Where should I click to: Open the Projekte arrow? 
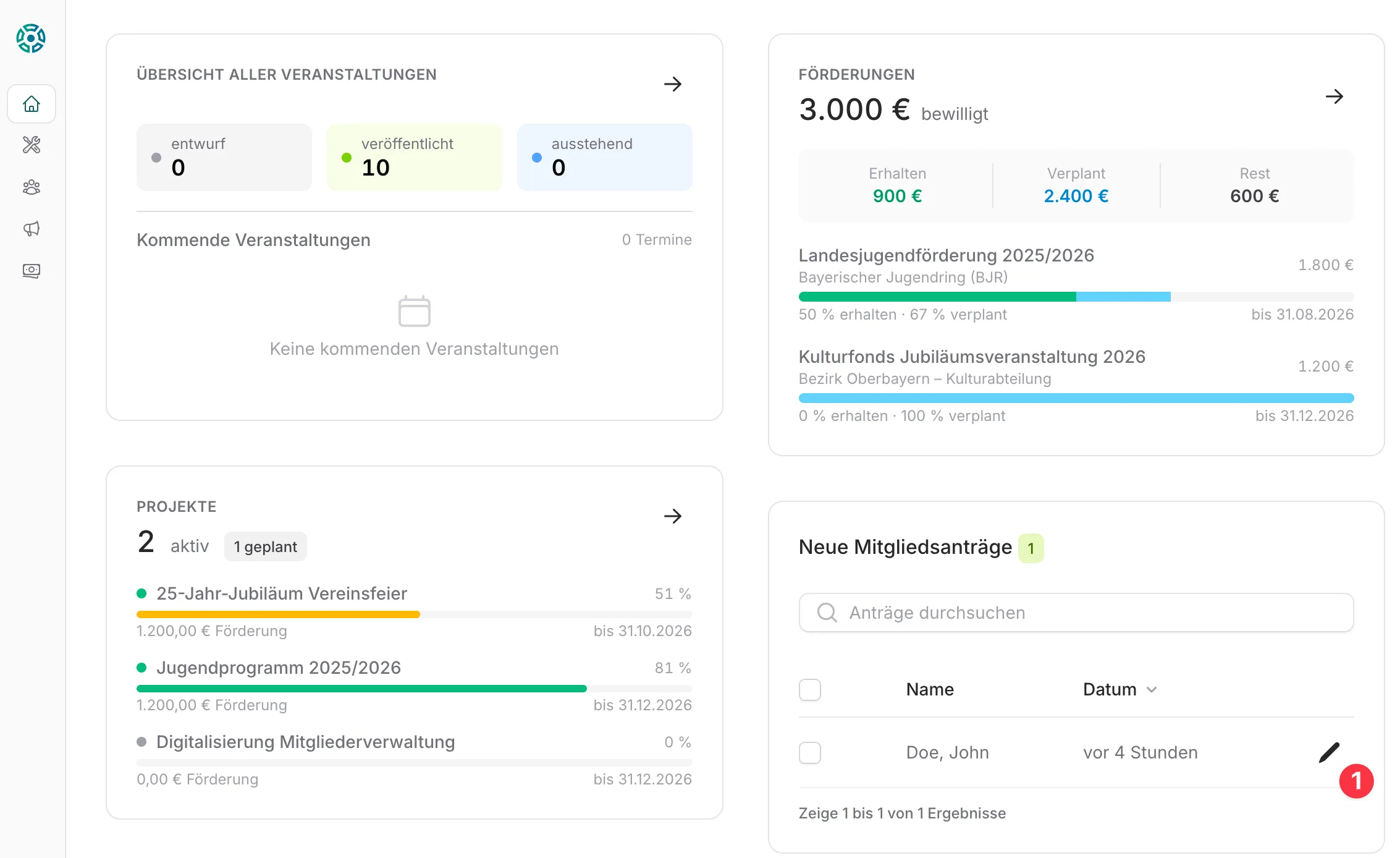click(672, 516)
